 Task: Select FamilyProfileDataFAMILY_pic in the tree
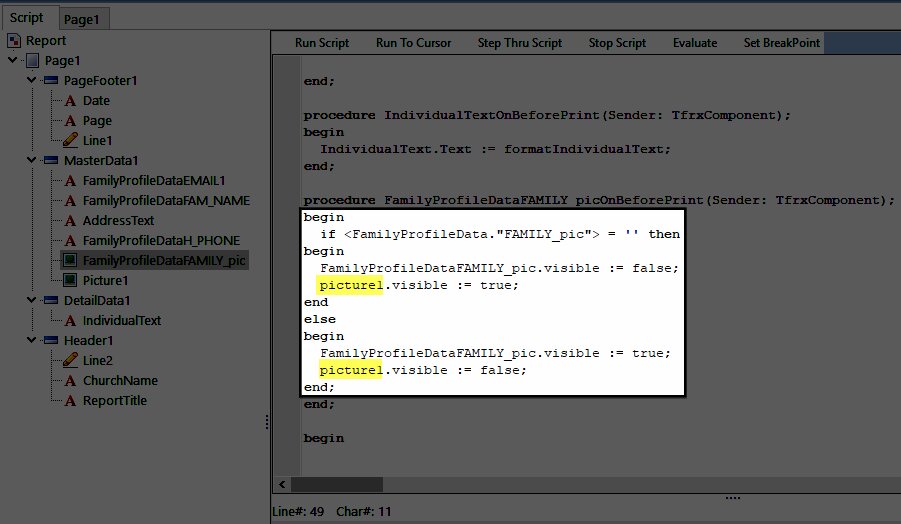[x=164, y=260]
